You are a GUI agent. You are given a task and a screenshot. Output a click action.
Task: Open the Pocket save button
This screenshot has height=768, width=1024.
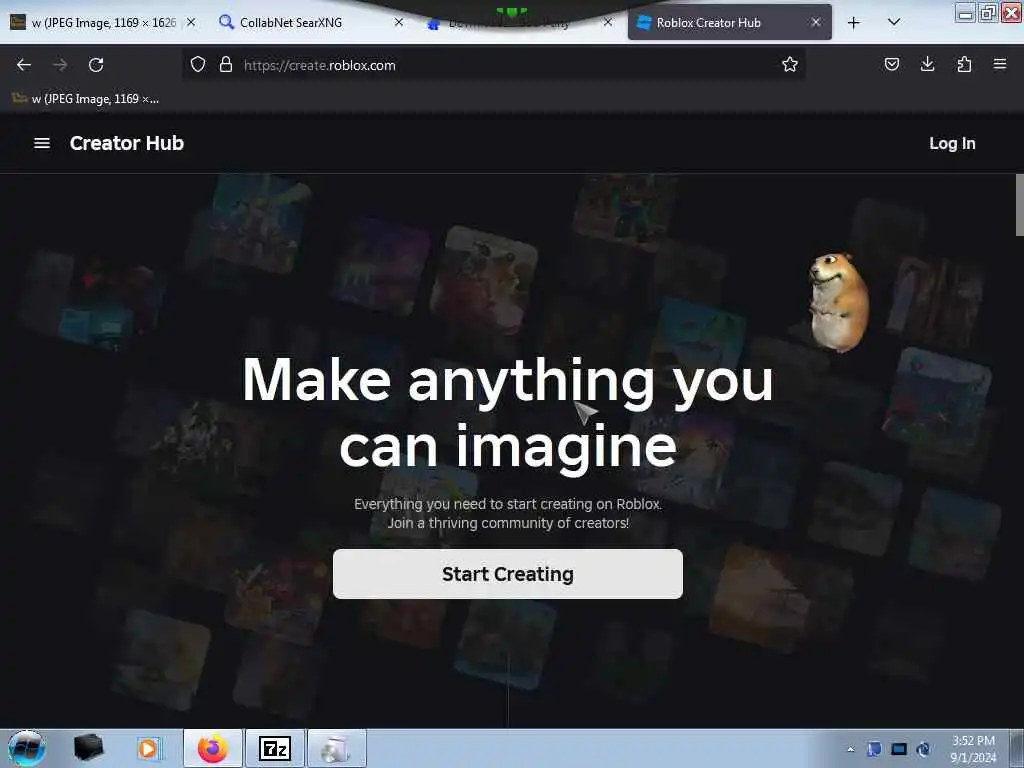pyautogui.click(x=891, y=64)
